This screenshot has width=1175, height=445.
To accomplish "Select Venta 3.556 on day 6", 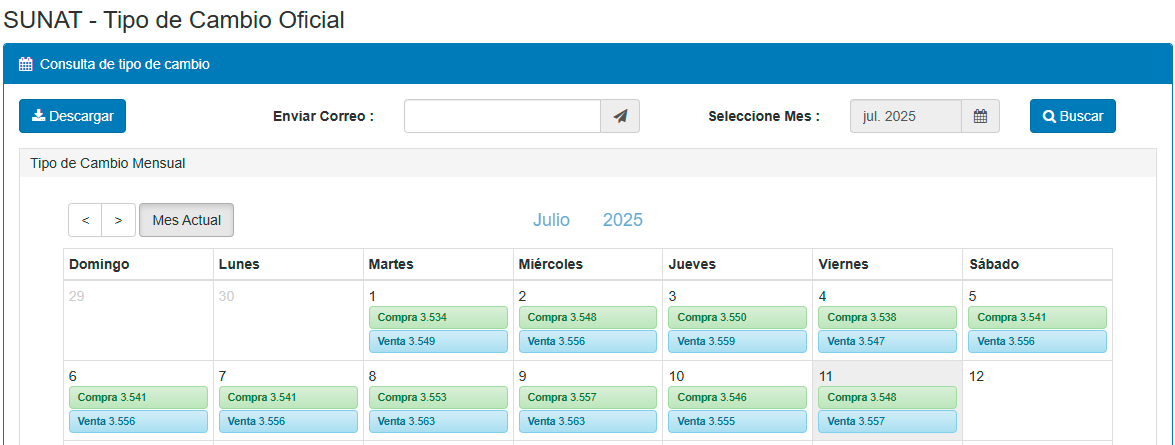I will (138, 422).
